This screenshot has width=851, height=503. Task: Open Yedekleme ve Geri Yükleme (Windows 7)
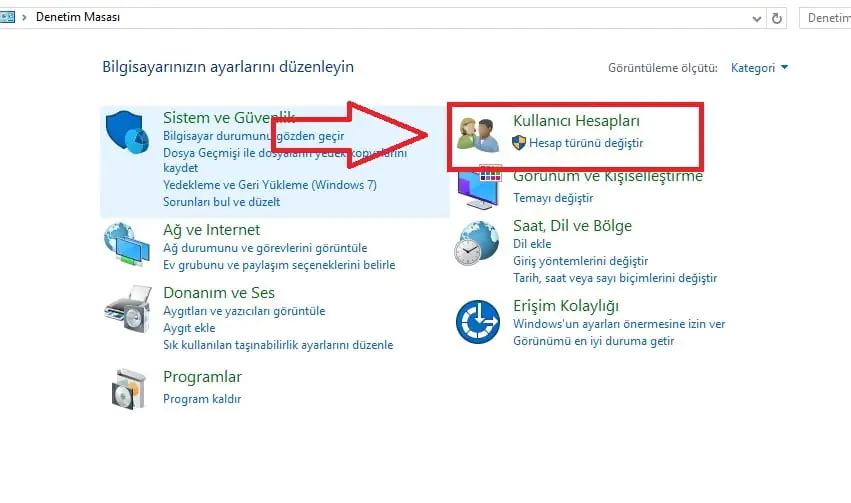[270, 185]
